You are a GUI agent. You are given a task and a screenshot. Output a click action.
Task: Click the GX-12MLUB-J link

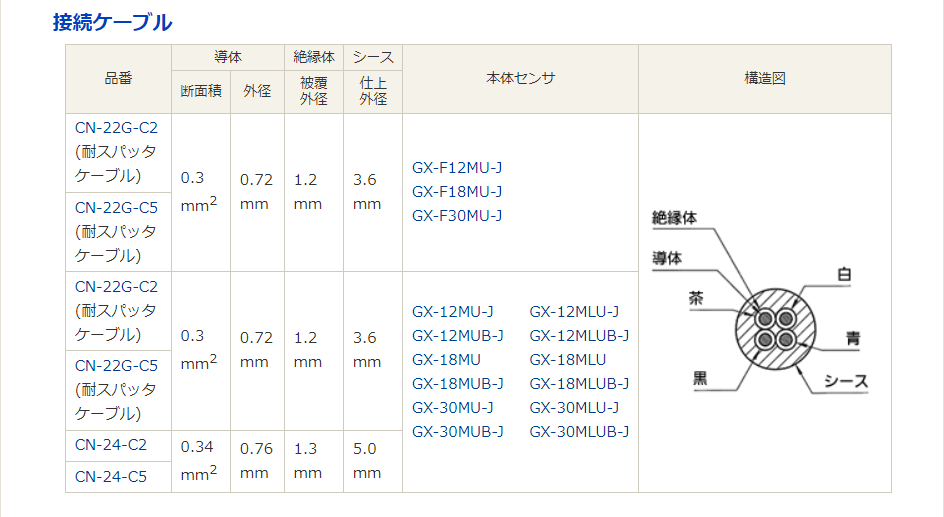[579, 336]
